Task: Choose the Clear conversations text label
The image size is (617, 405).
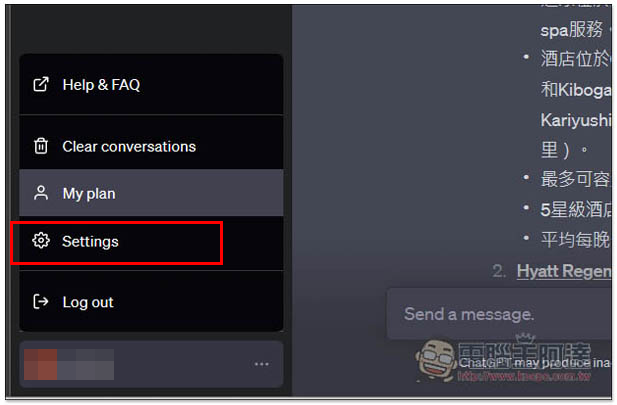Action: click(129, 146)
